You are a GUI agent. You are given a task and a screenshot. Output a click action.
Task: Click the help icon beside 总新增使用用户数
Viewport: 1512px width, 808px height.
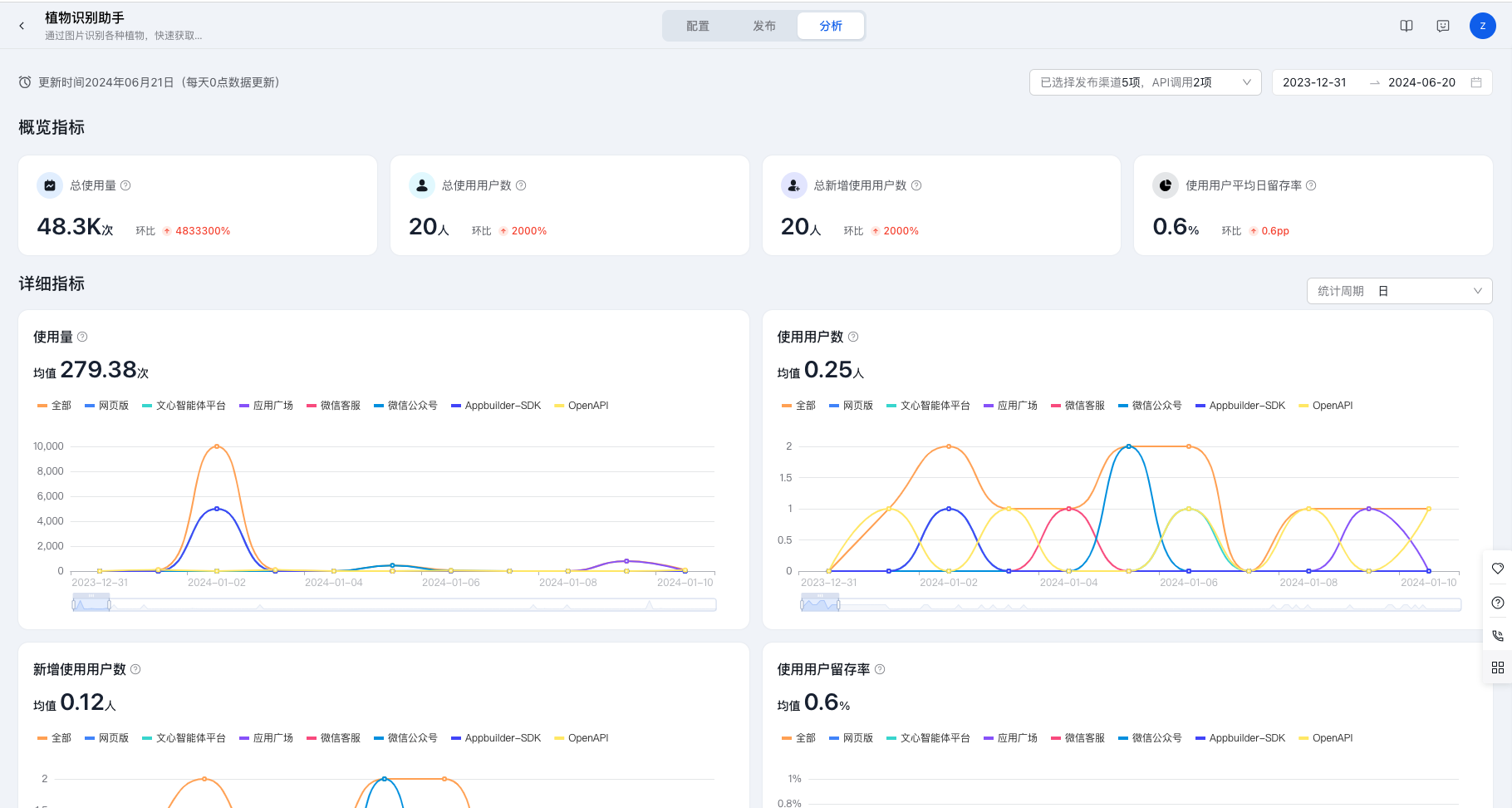(916, 185)
